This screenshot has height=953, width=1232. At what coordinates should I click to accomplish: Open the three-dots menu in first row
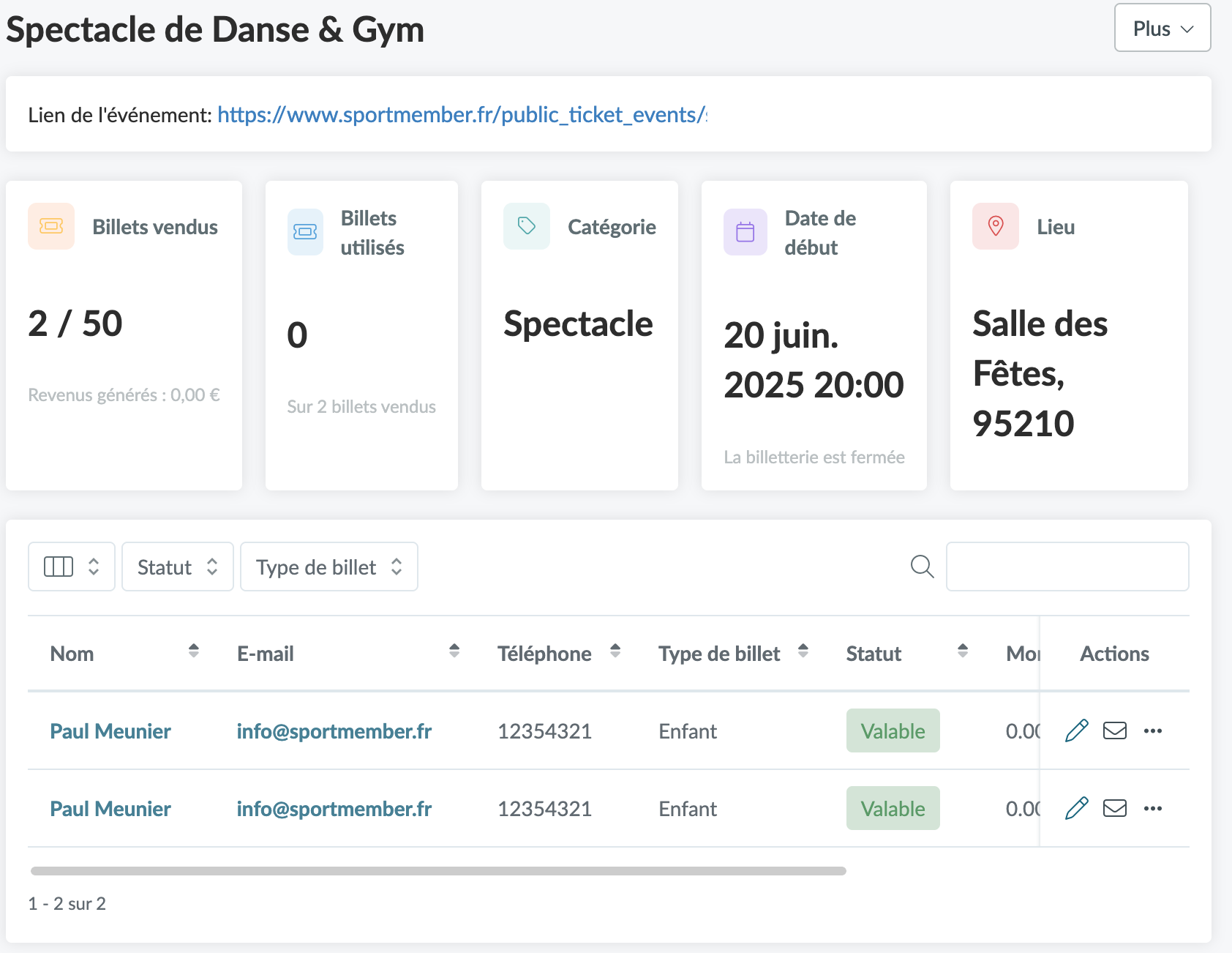(x=1152, y=730)
